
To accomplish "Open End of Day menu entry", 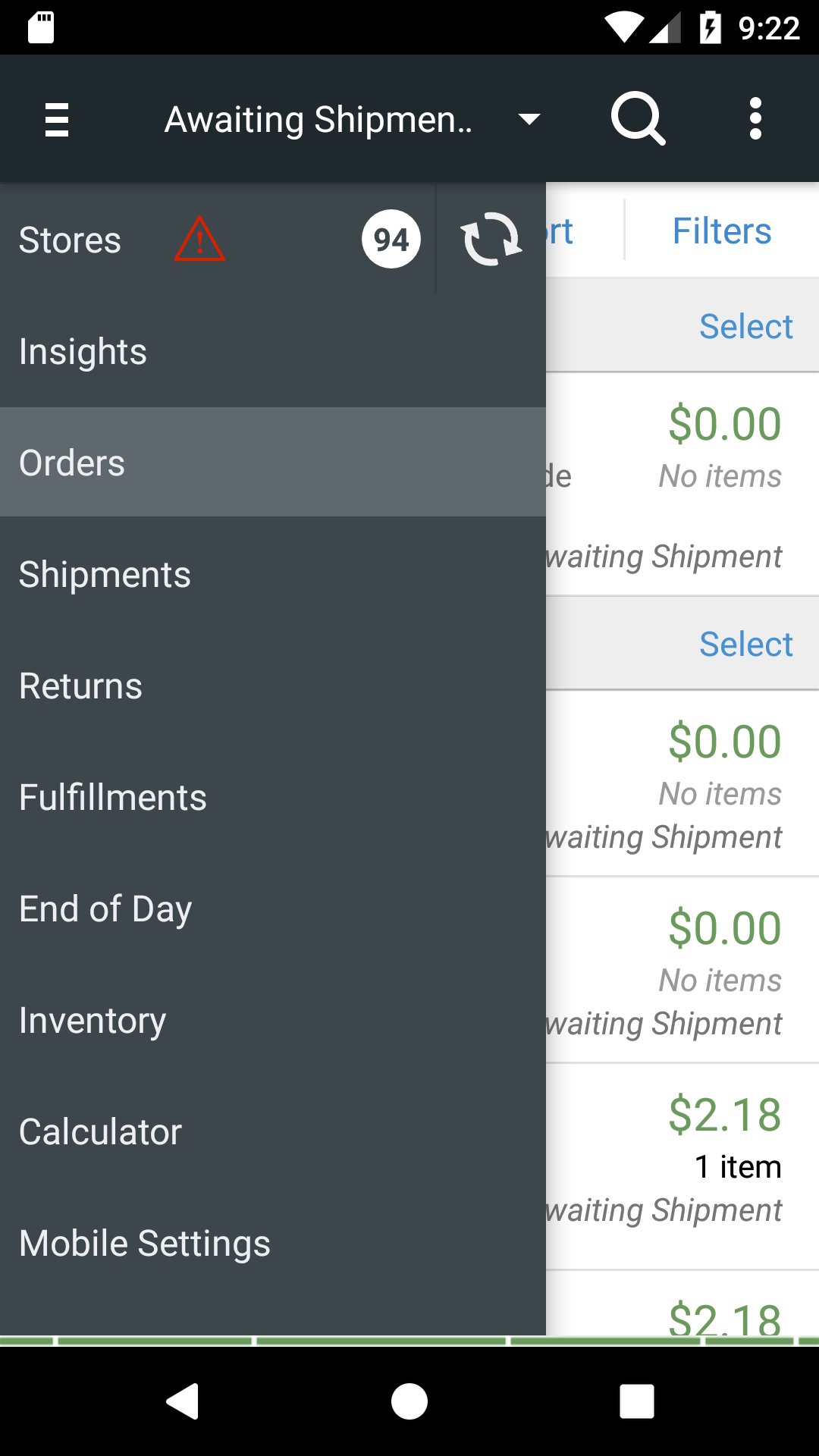I will [105, 909].
